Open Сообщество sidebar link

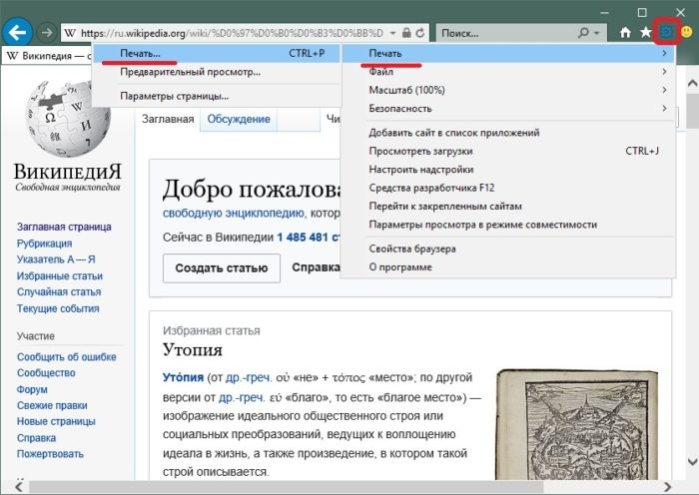tap(46, 373)
